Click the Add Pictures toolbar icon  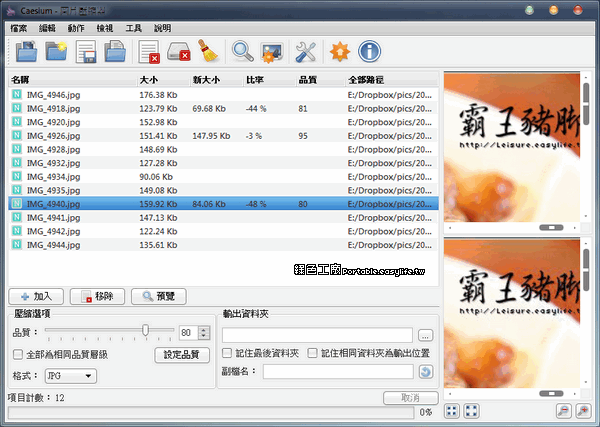pos(26,51)
